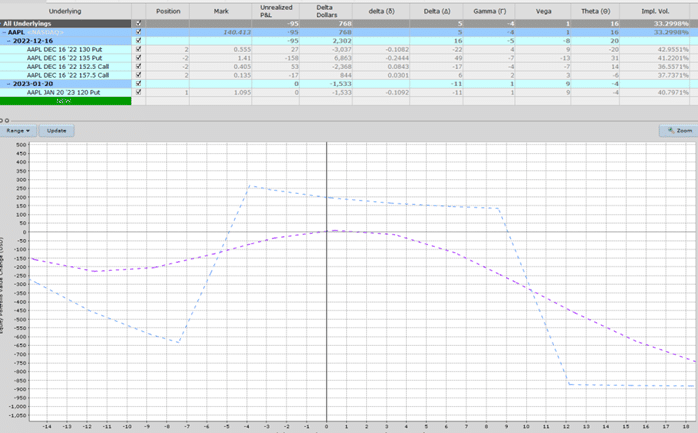This screenshot has width=698, height=433.
Task: Click the AAPL mark price 140.413
Action: click(236, 32)
